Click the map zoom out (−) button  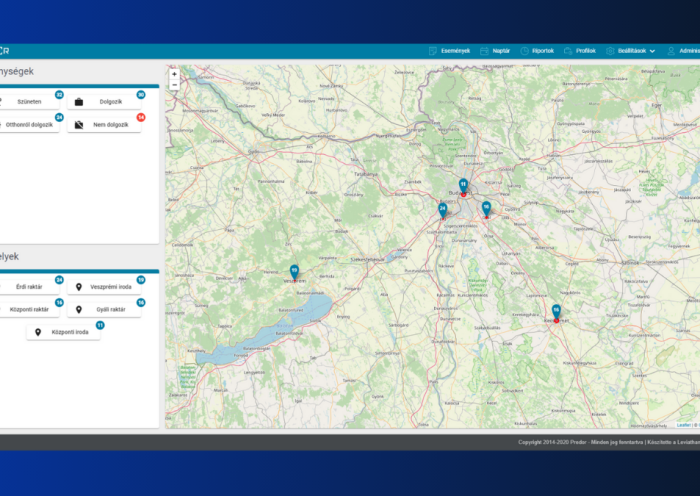click(x=174, y=85)
